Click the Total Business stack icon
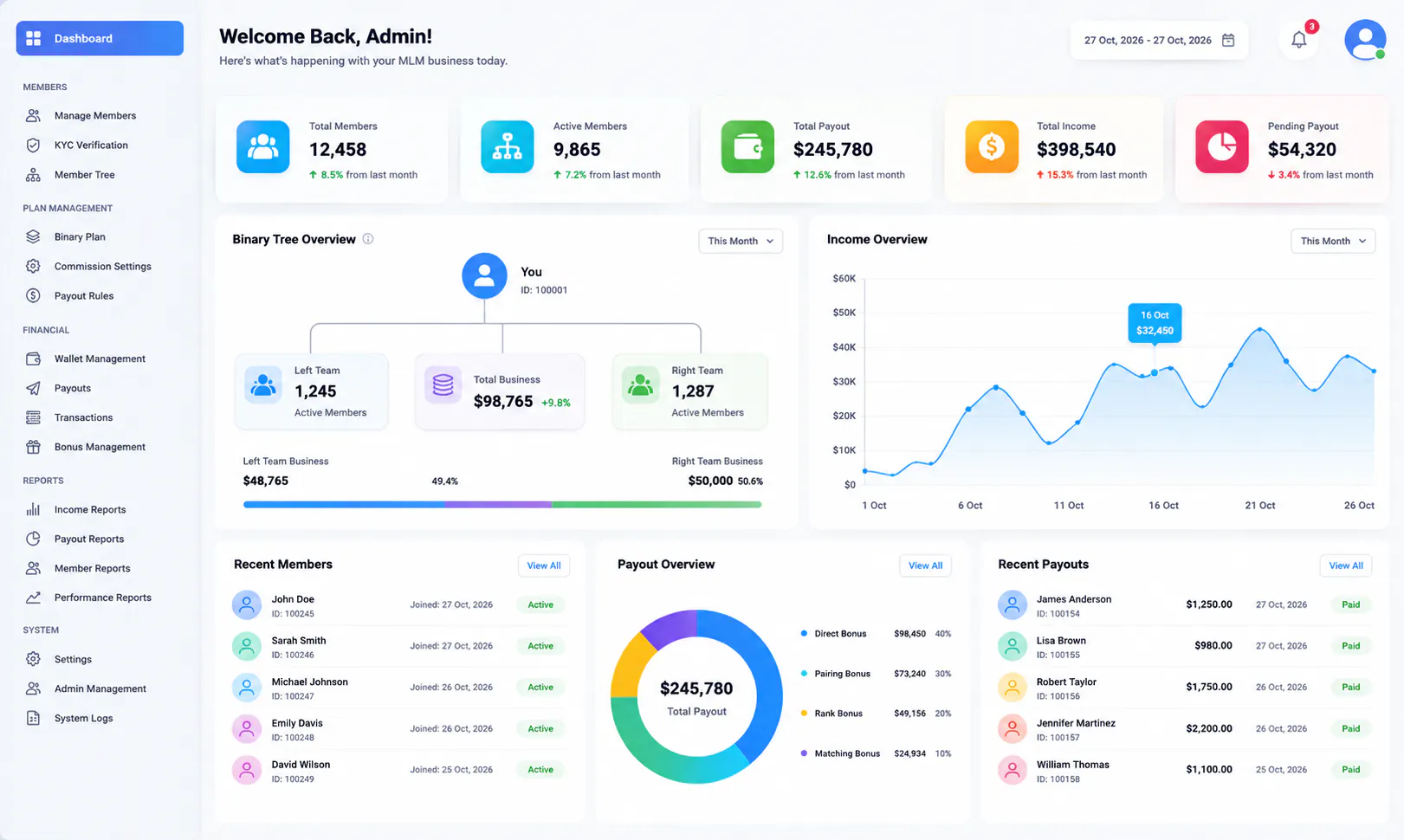The image size is (1404, 840). [443, 385]
